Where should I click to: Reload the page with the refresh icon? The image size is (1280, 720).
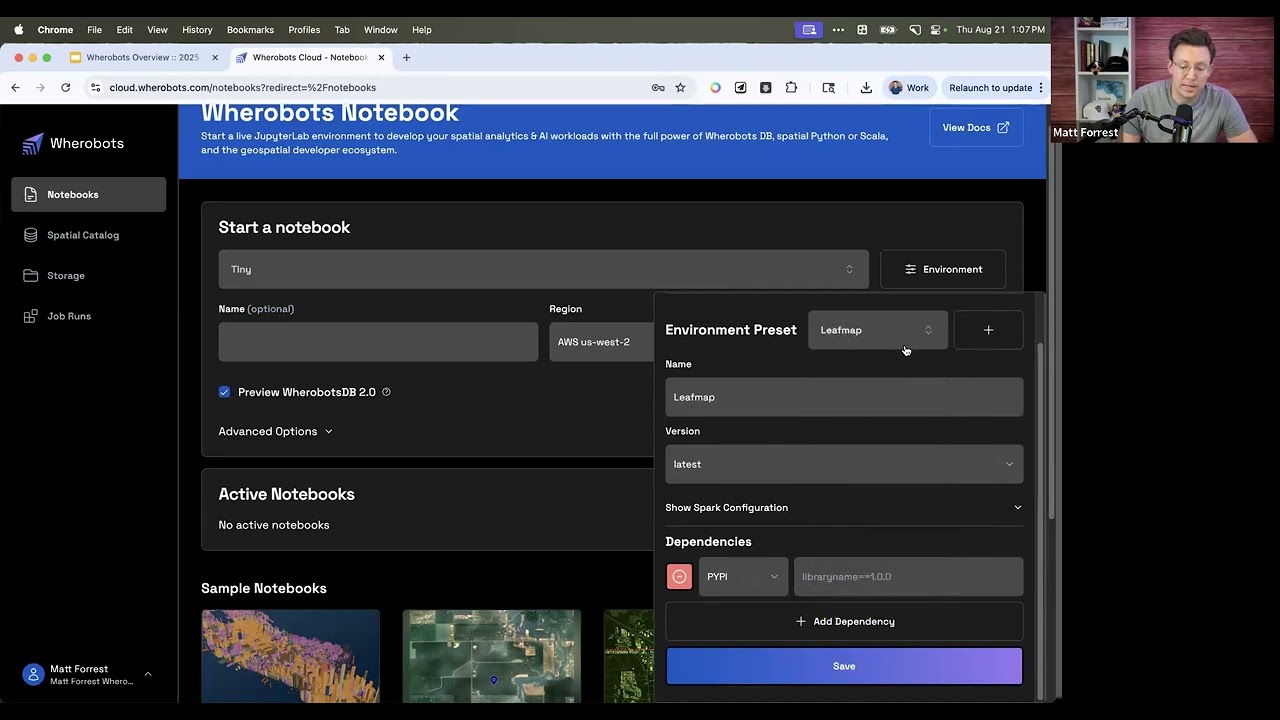click(x=65, y=88)
